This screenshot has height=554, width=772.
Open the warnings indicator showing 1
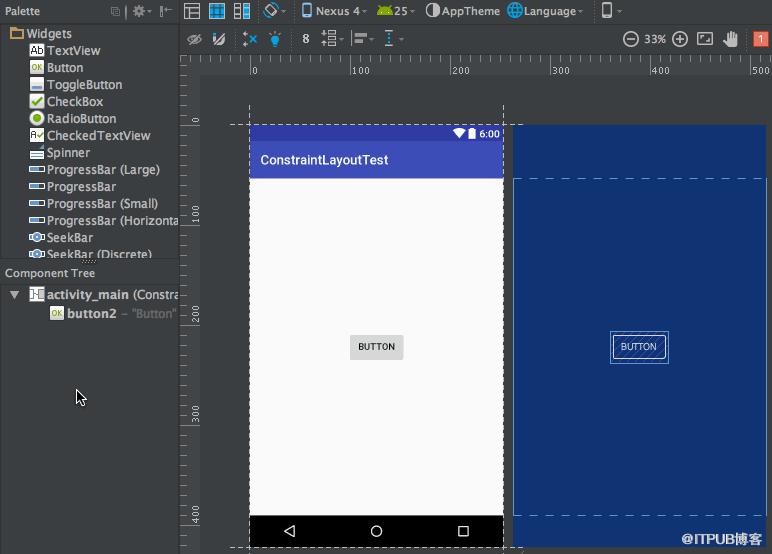(760, 38)
